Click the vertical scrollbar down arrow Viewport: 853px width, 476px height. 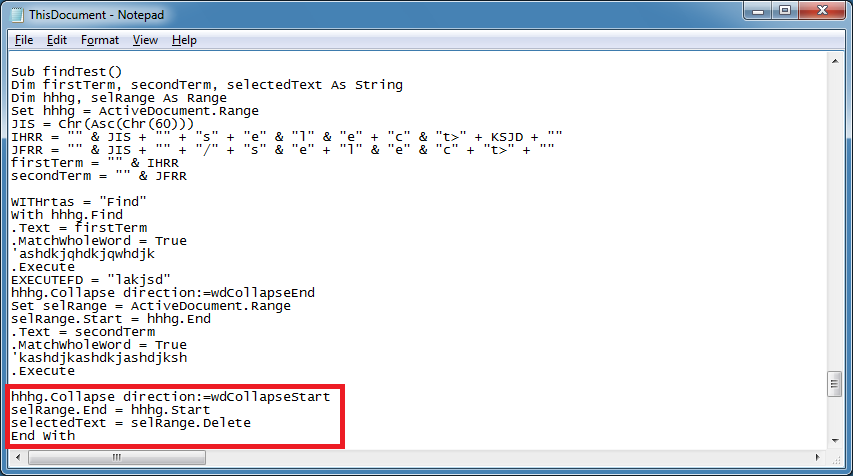point(836,440)
